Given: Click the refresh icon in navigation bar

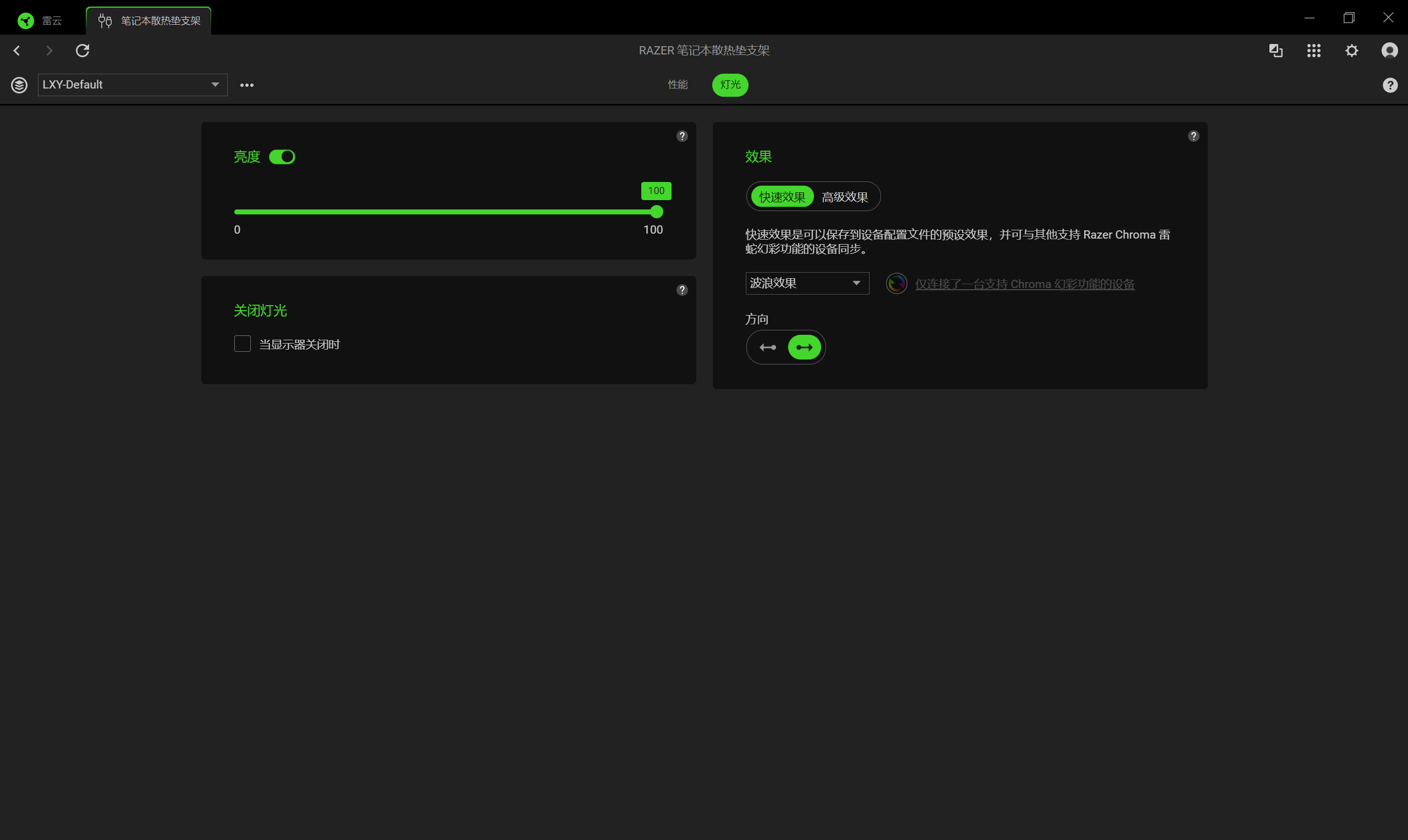Looking at the screenshot, I should tap(82, 51).
